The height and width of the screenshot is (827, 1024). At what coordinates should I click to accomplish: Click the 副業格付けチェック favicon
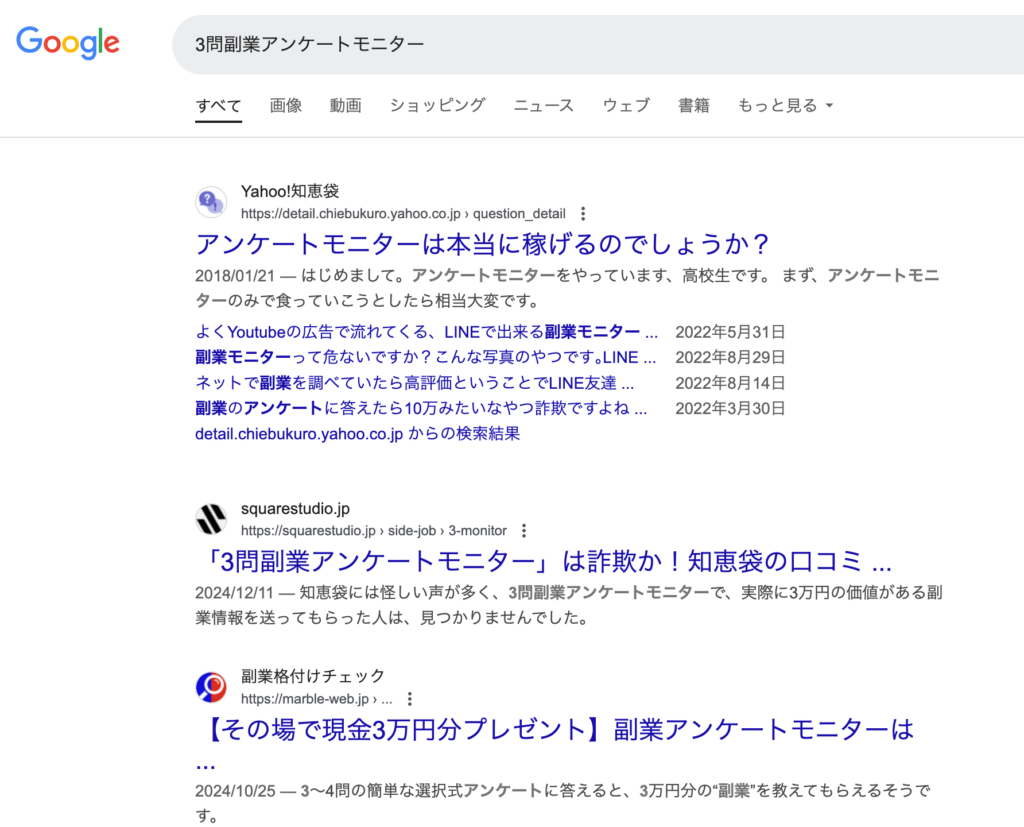(211, 687)
